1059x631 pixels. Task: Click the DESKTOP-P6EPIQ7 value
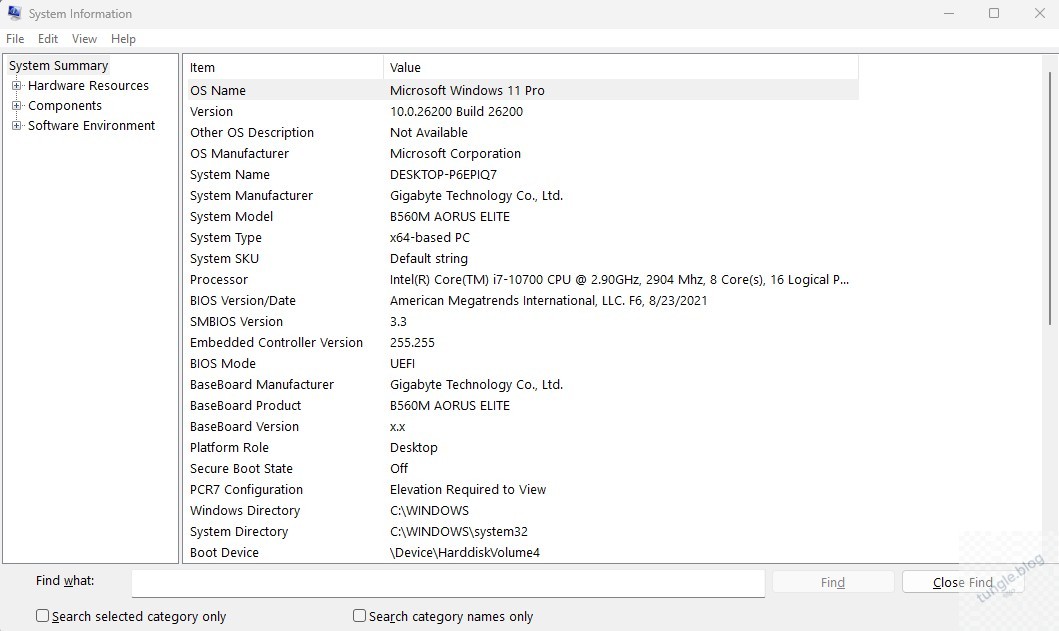tap(443, 174)
